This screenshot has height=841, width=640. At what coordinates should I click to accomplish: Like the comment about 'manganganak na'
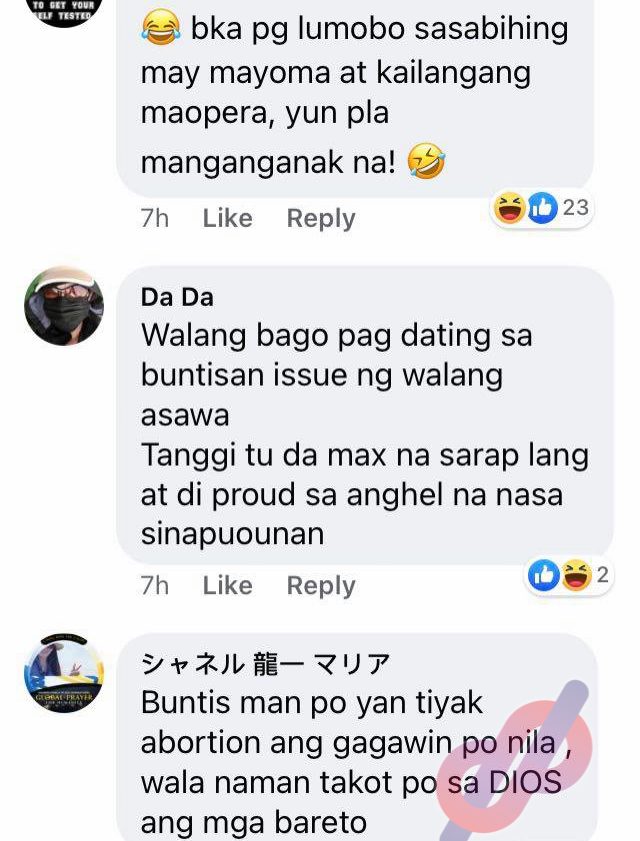click(x=227, y=218)
